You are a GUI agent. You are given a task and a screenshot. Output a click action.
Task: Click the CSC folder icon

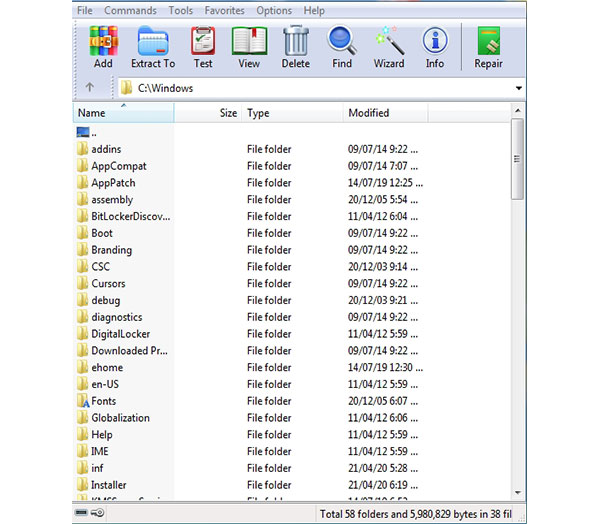(x=82, y=267)
